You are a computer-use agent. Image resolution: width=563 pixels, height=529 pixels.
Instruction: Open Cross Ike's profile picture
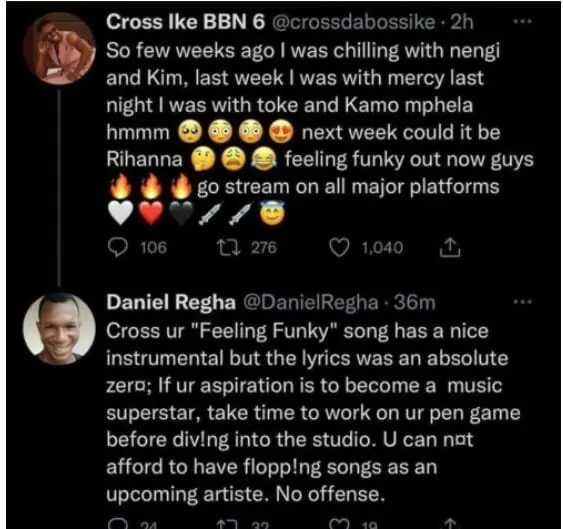point(59,48)
